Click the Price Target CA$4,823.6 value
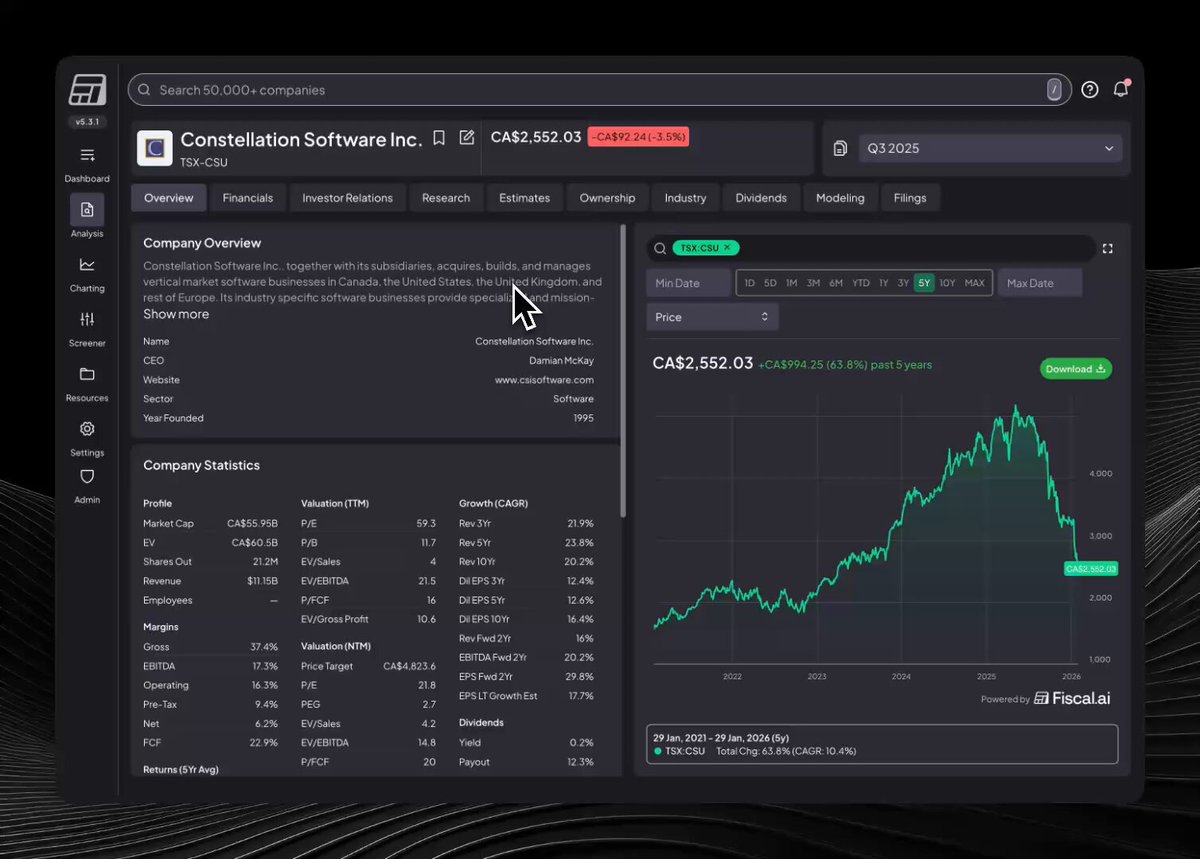 coord(410,666)
